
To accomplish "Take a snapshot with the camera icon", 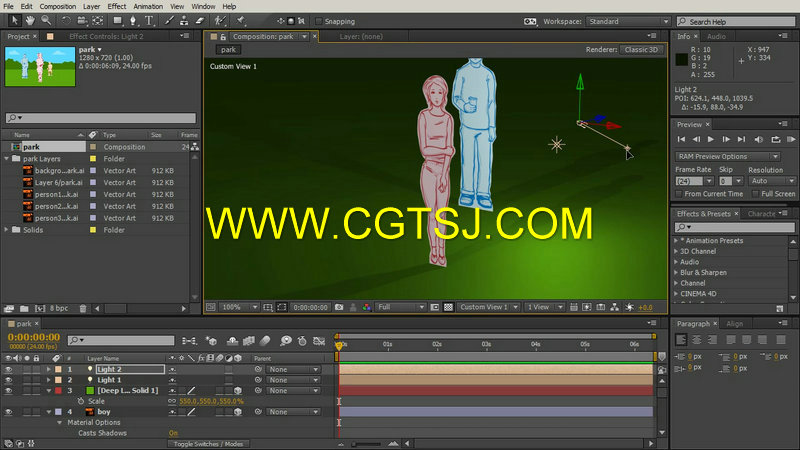I will [339, 307].
